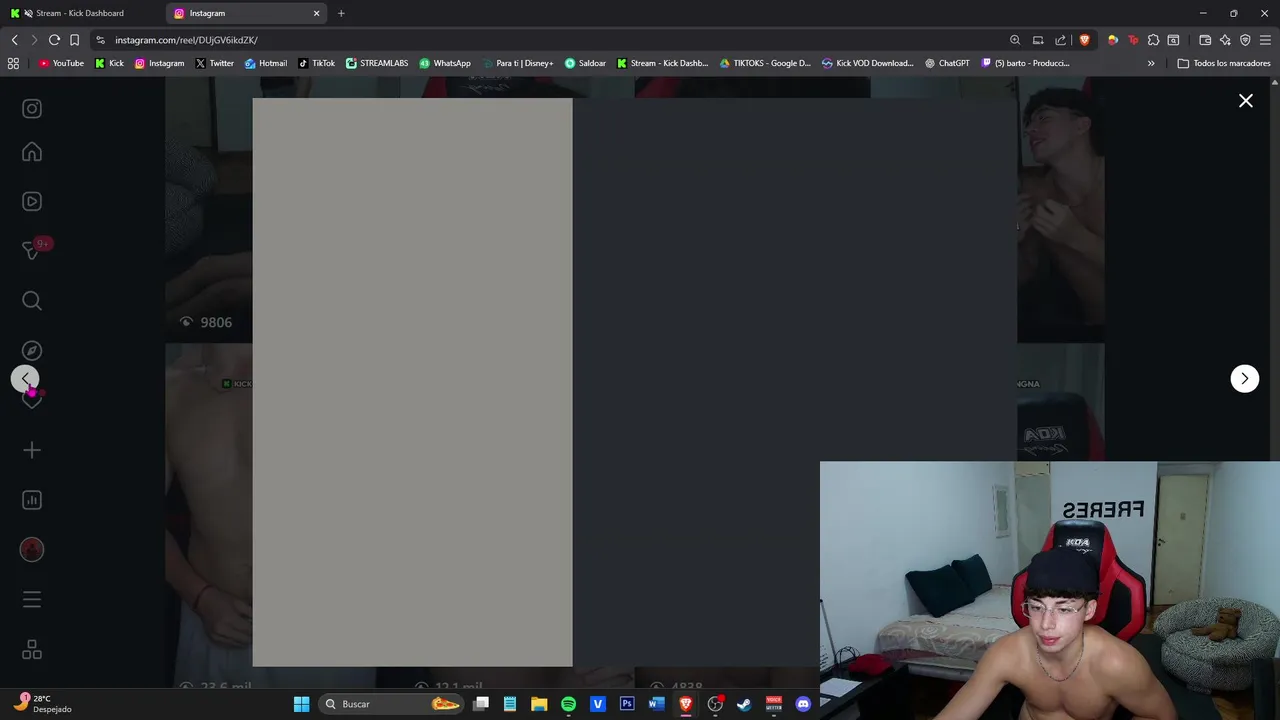Open YouTube bookmark
Viewport: 1280px width, 720px height.
point(61,63)
